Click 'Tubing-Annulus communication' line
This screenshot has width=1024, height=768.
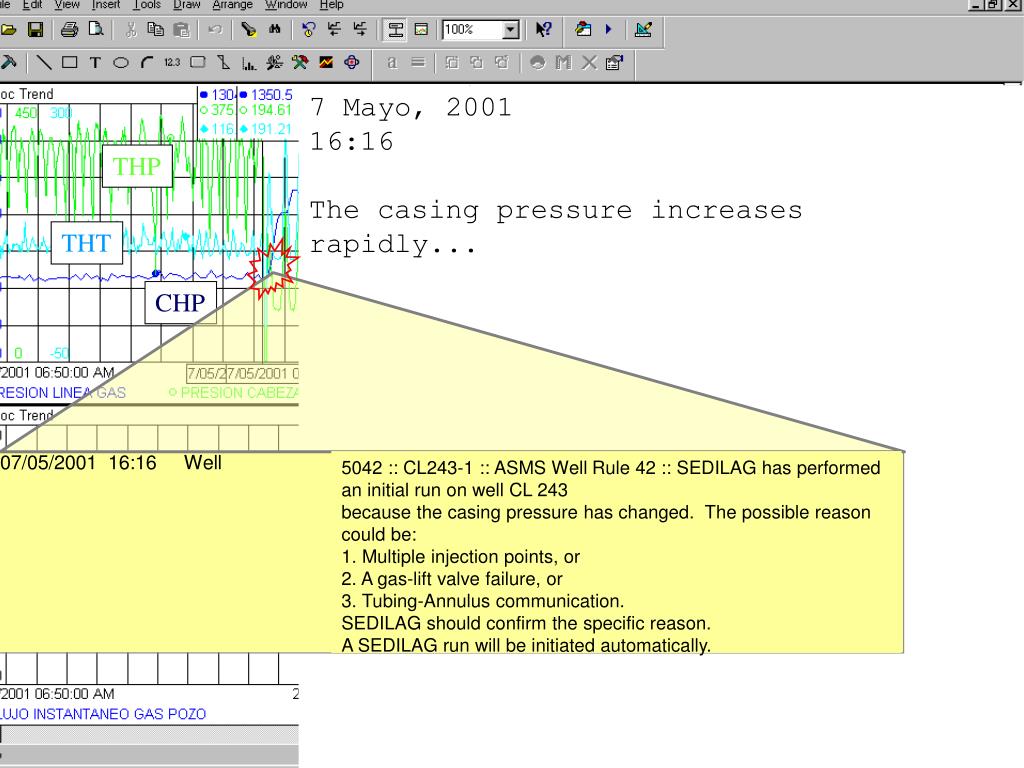pos(483,601)
